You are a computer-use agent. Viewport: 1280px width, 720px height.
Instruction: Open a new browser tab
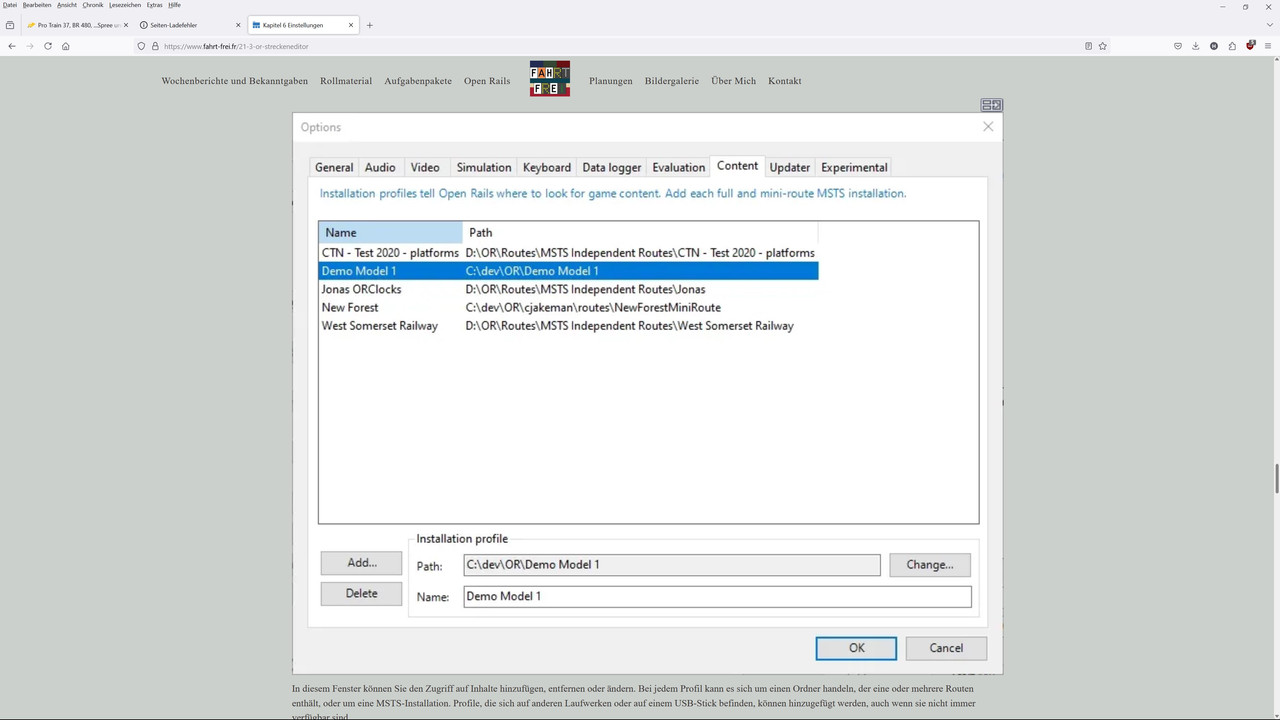(369, 25)
